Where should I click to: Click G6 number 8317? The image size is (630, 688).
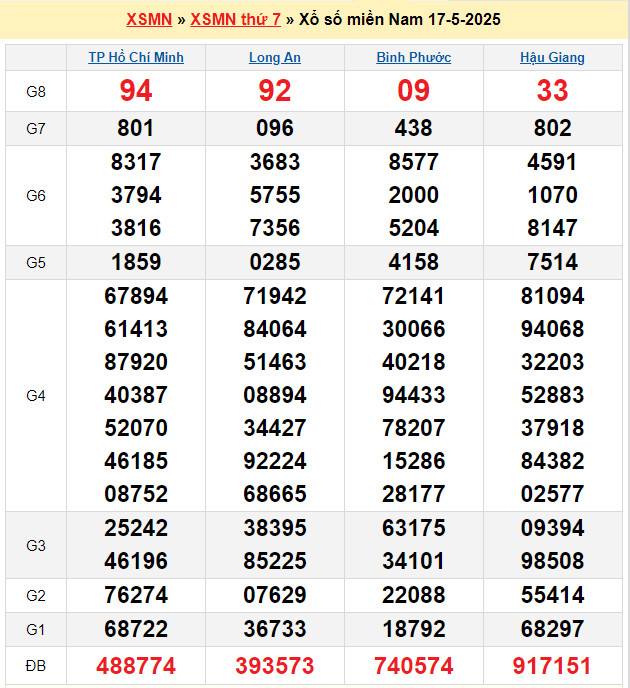136,162
